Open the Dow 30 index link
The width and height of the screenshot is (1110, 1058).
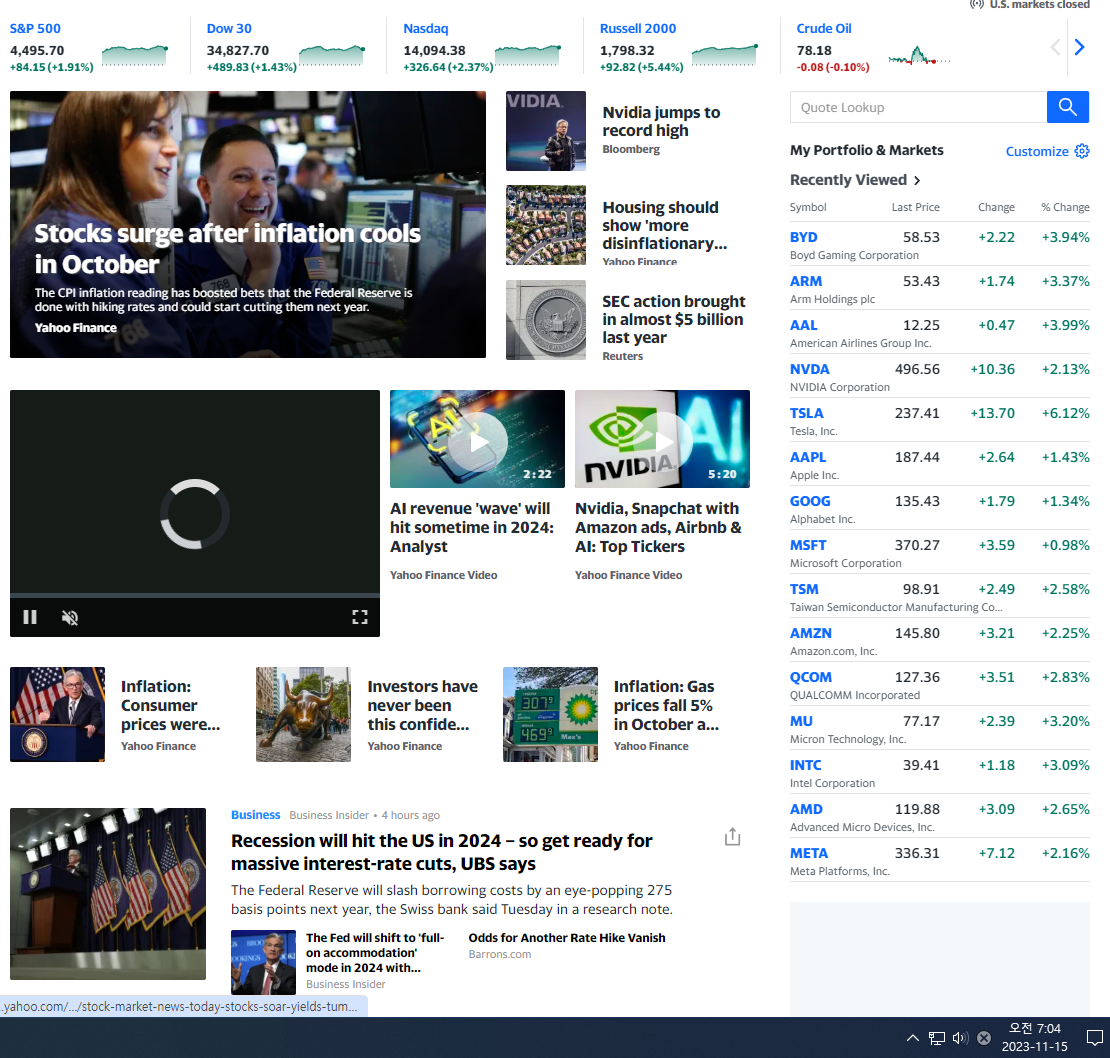click(229, 28)
